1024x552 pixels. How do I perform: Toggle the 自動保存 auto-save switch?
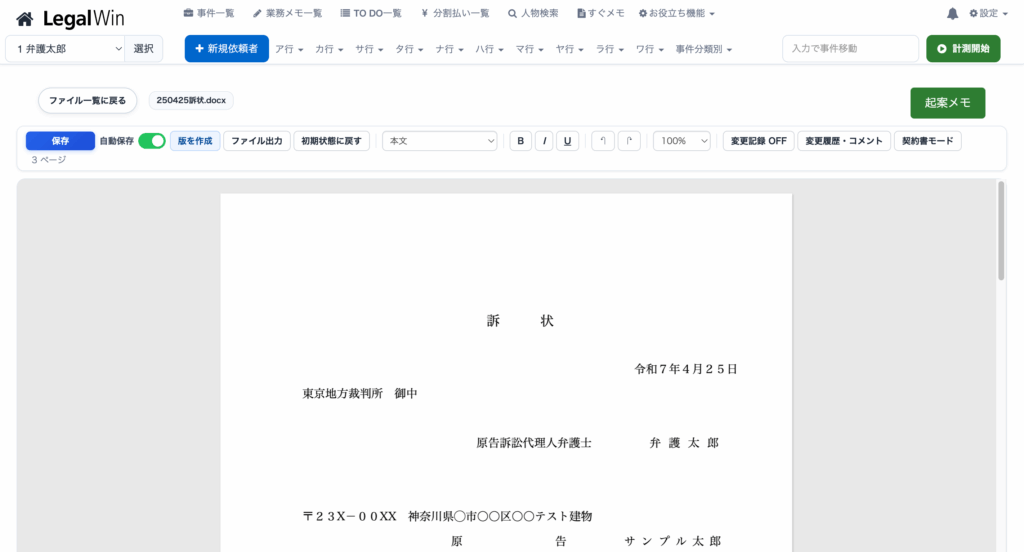click(151, 141)
